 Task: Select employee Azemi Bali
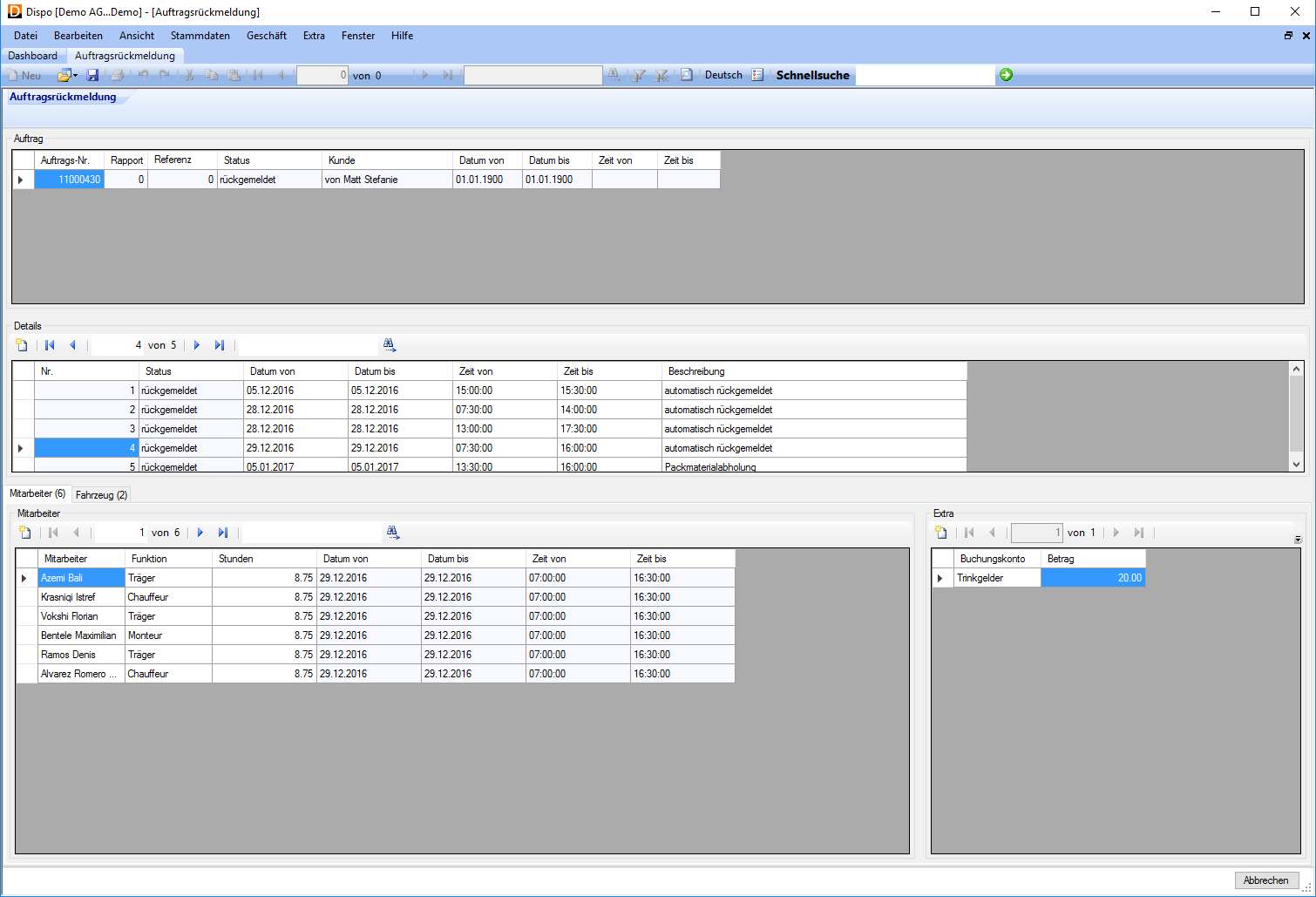point(82,578)
